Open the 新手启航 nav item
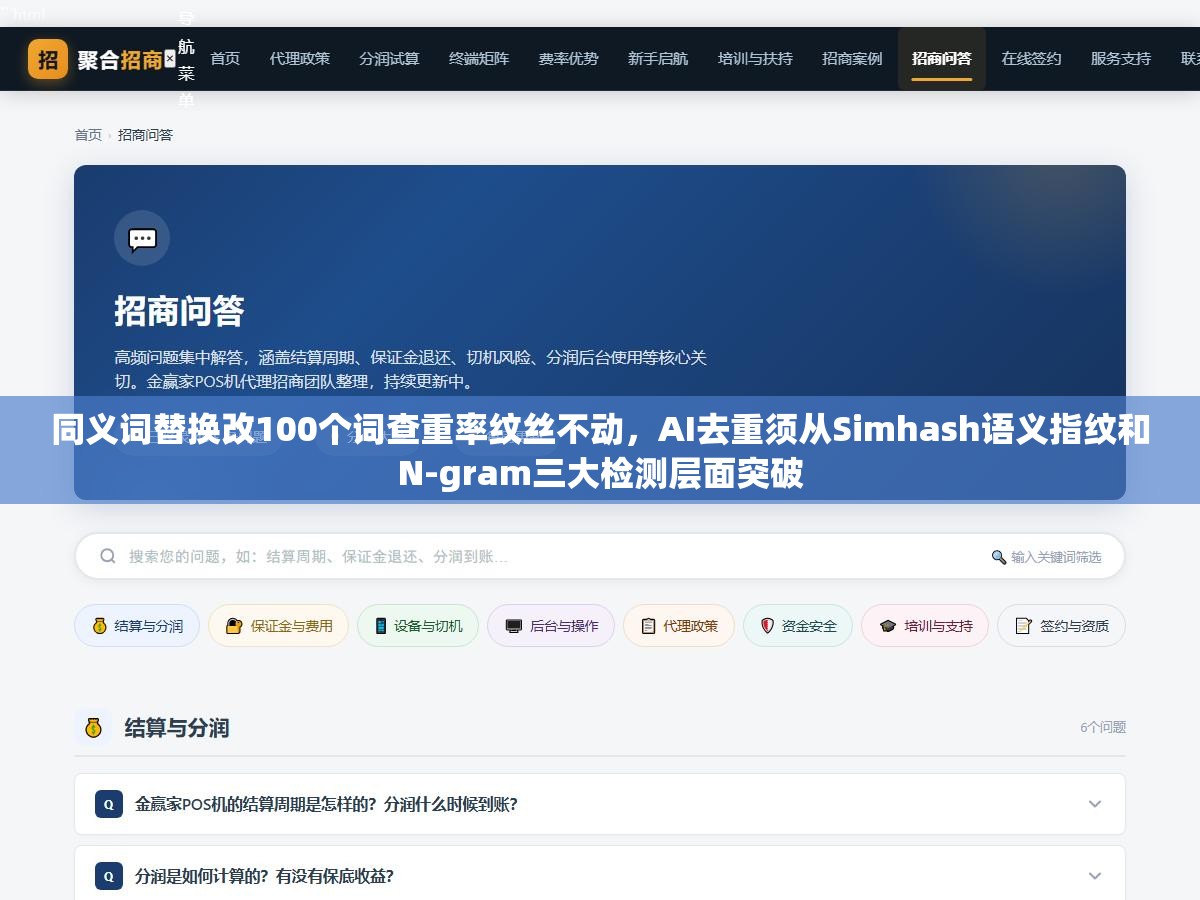This screenshot has height=900, width=1200. [x=658, y=59]
